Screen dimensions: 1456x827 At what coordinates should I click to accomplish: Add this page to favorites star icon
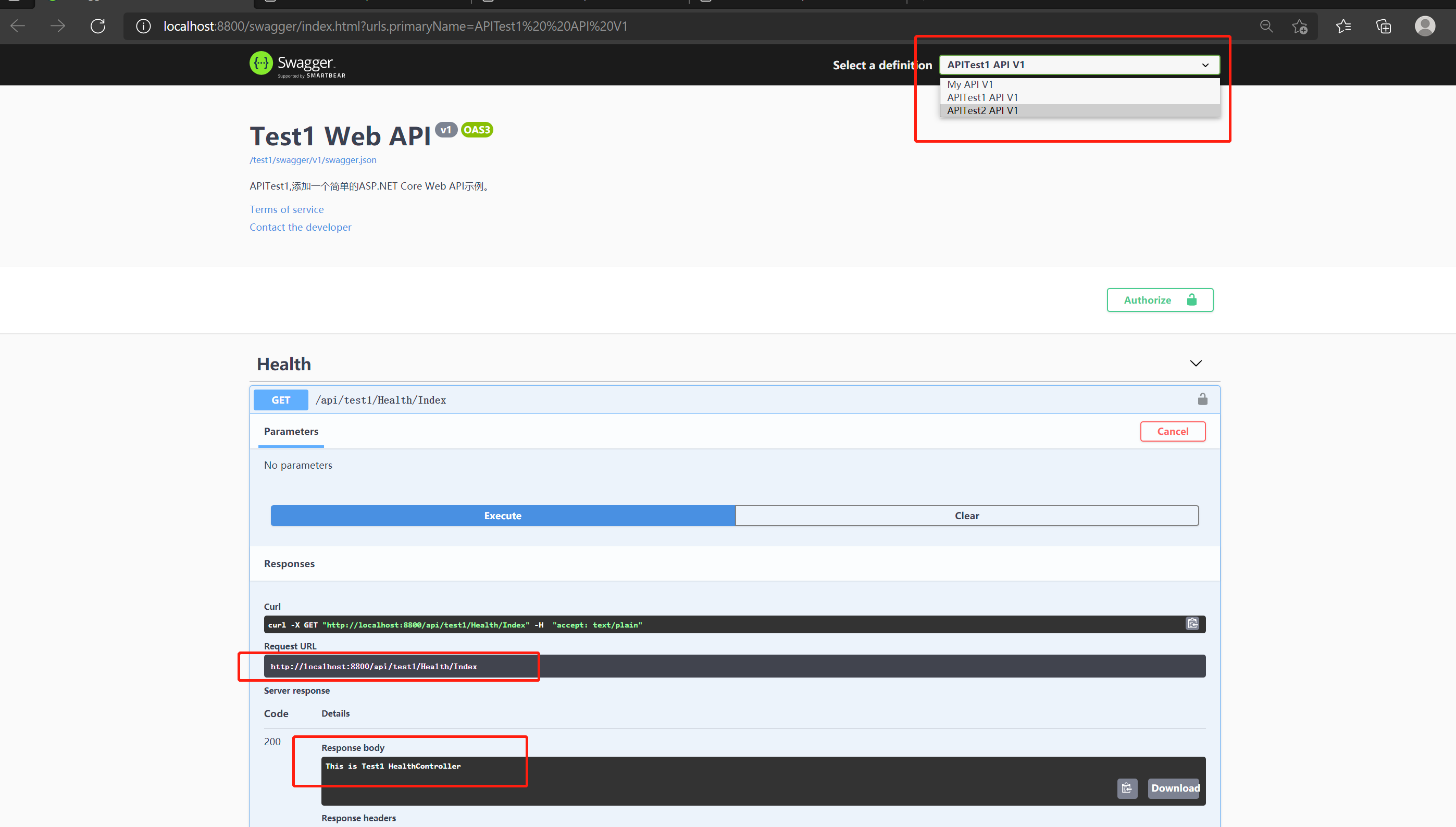[1300, 26]
